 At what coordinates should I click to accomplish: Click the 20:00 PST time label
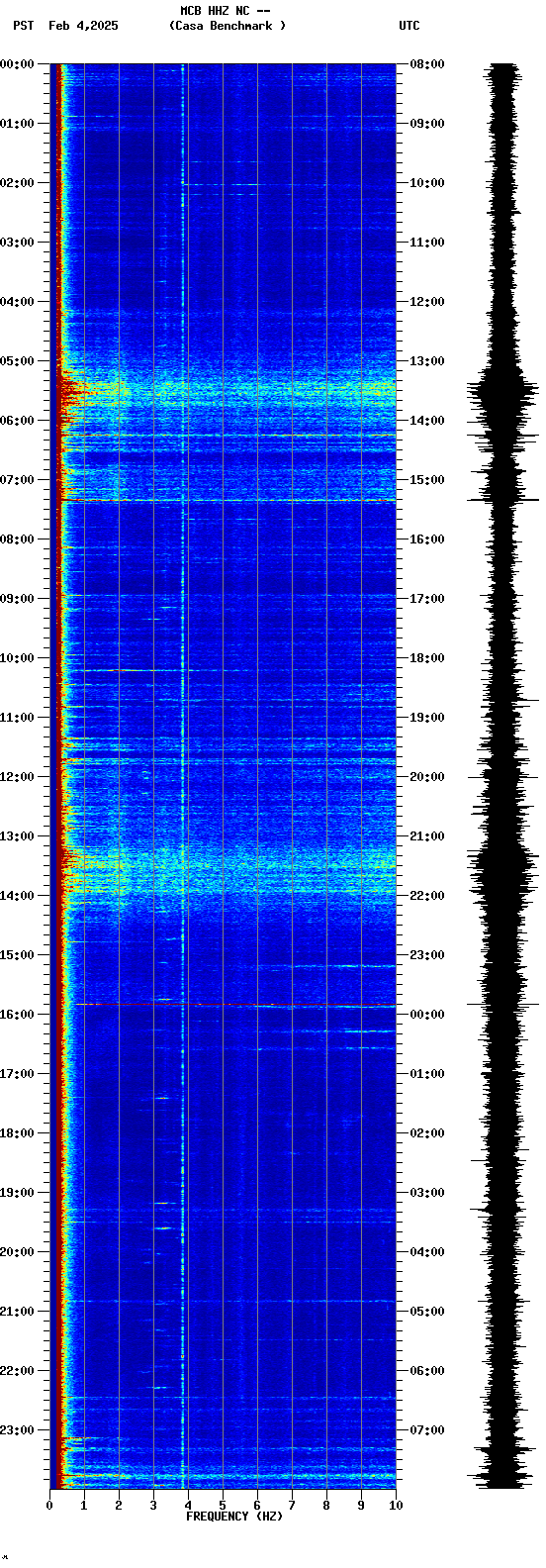[17, 1252]
